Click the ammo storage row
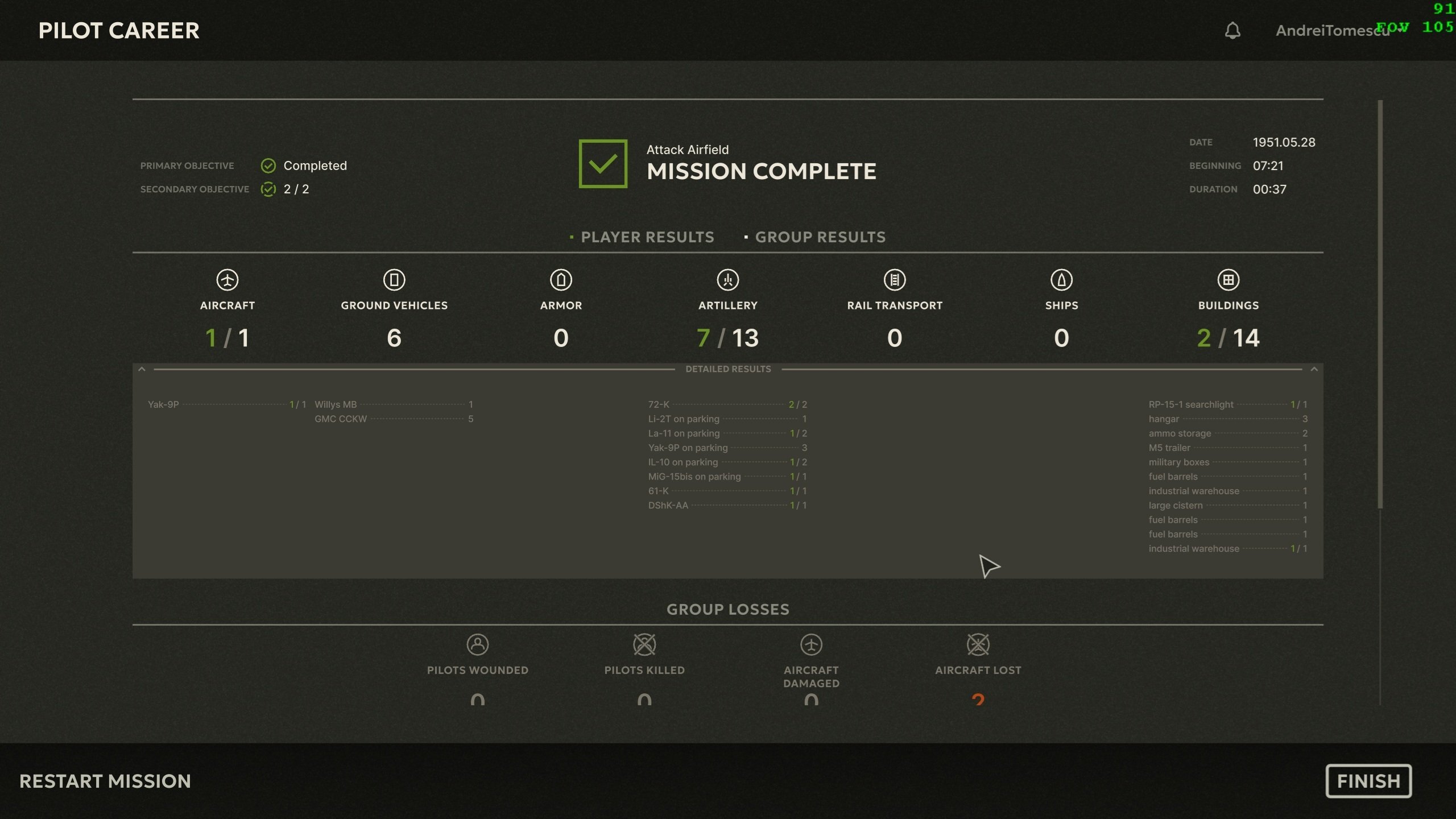 1228,433
